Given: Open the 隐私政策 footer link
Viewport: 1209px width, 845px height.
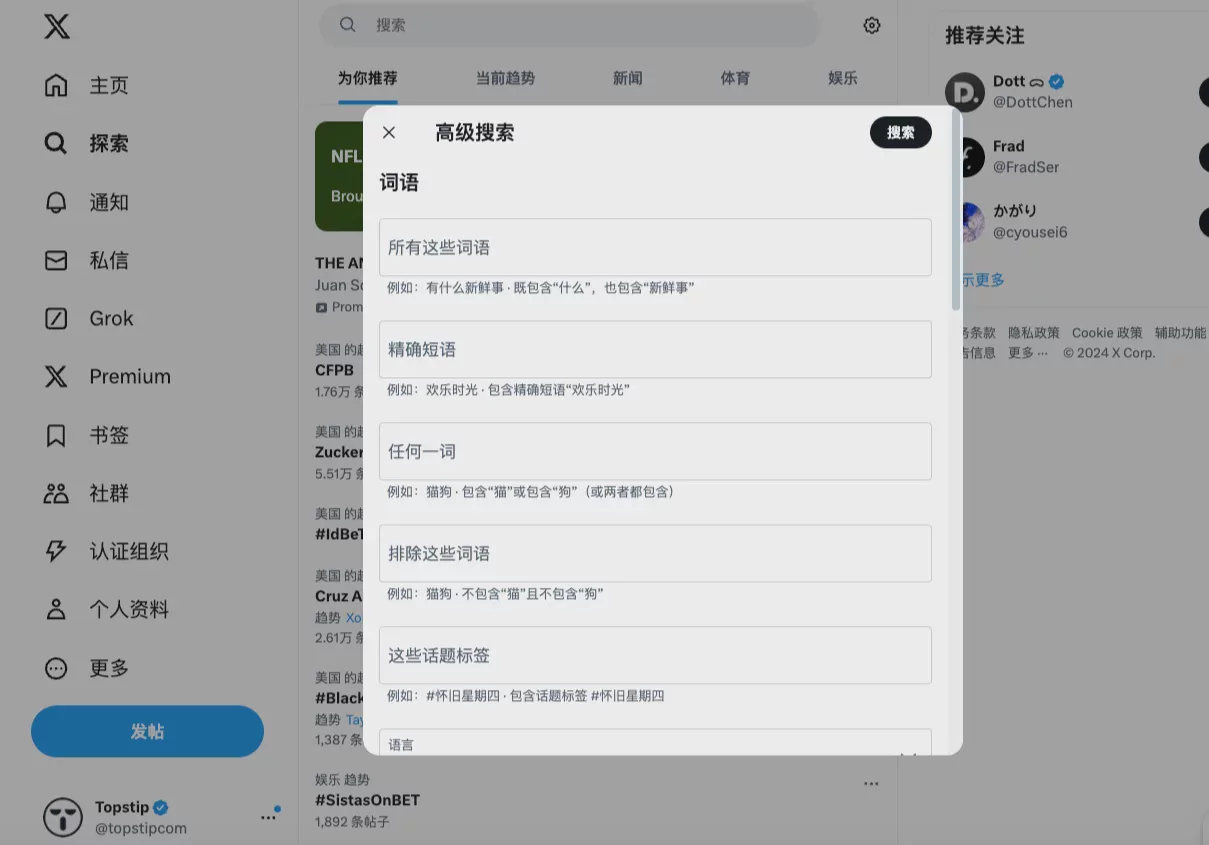Looking at the screenshot, I should pos(1034,333).
